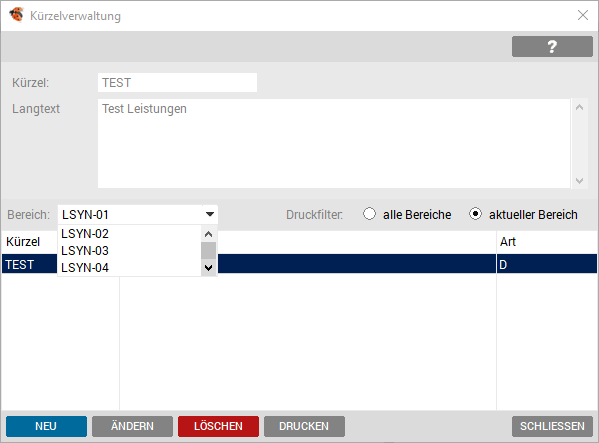Click the dropdown list scroll-up arrow
The image size is (599, 443).
[208, 234]
